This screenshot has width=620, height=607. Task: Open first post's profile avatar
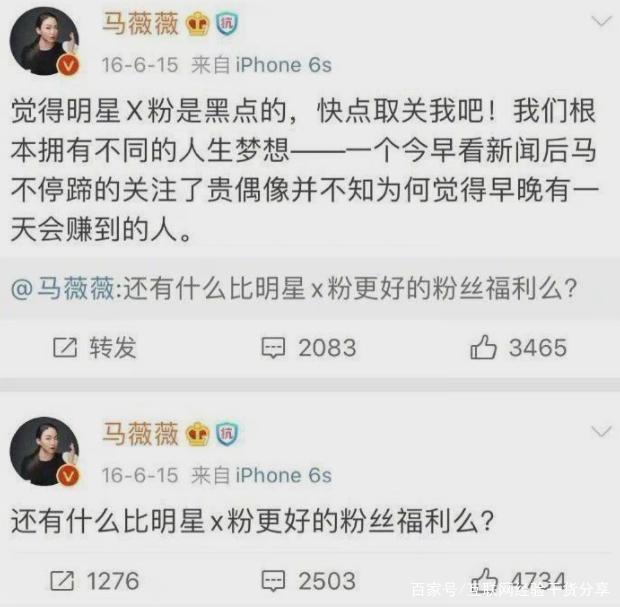44,41
